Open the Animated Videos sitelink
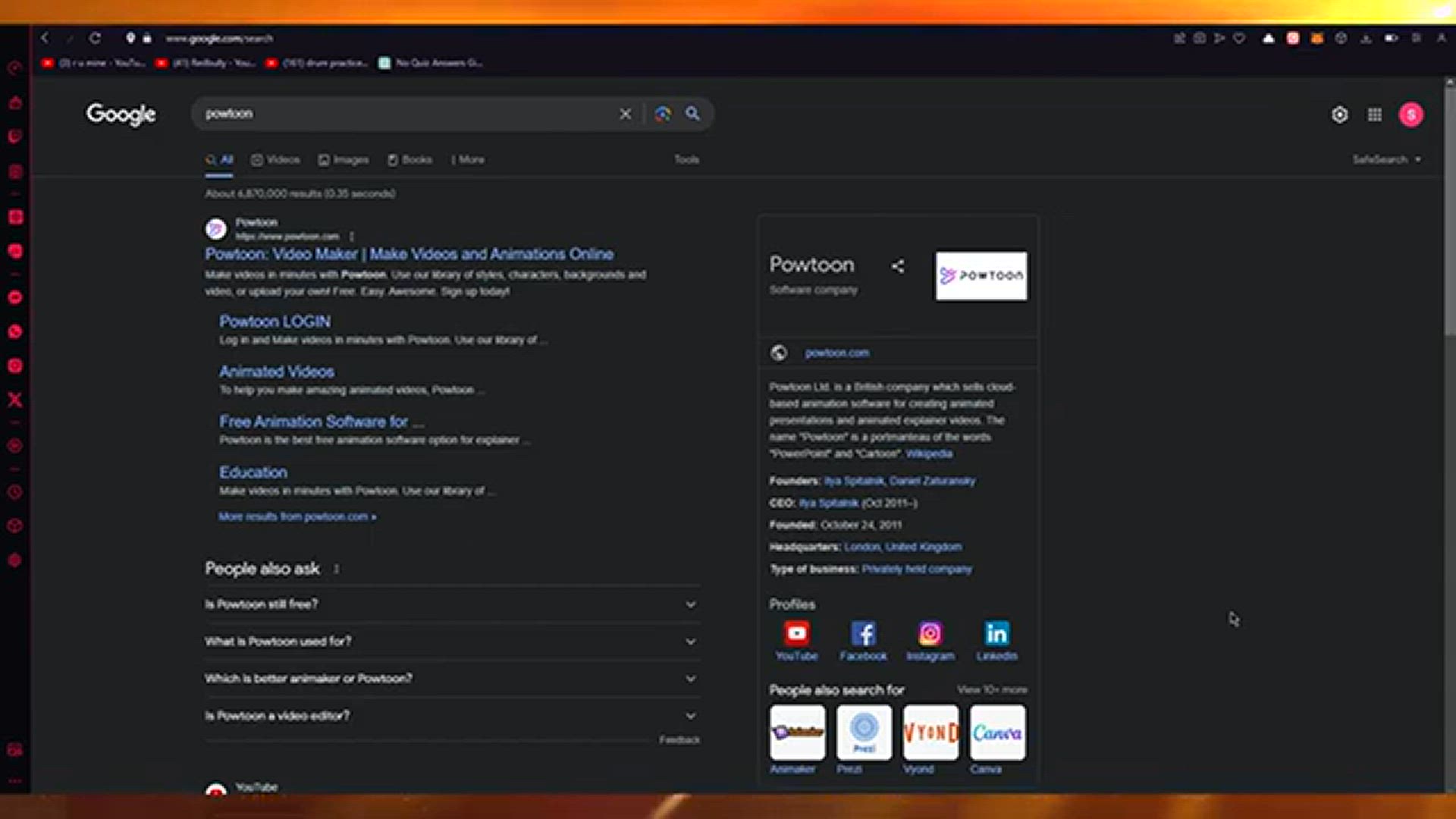This screenshot has height=819, width=1456. (x=277, y=372)
